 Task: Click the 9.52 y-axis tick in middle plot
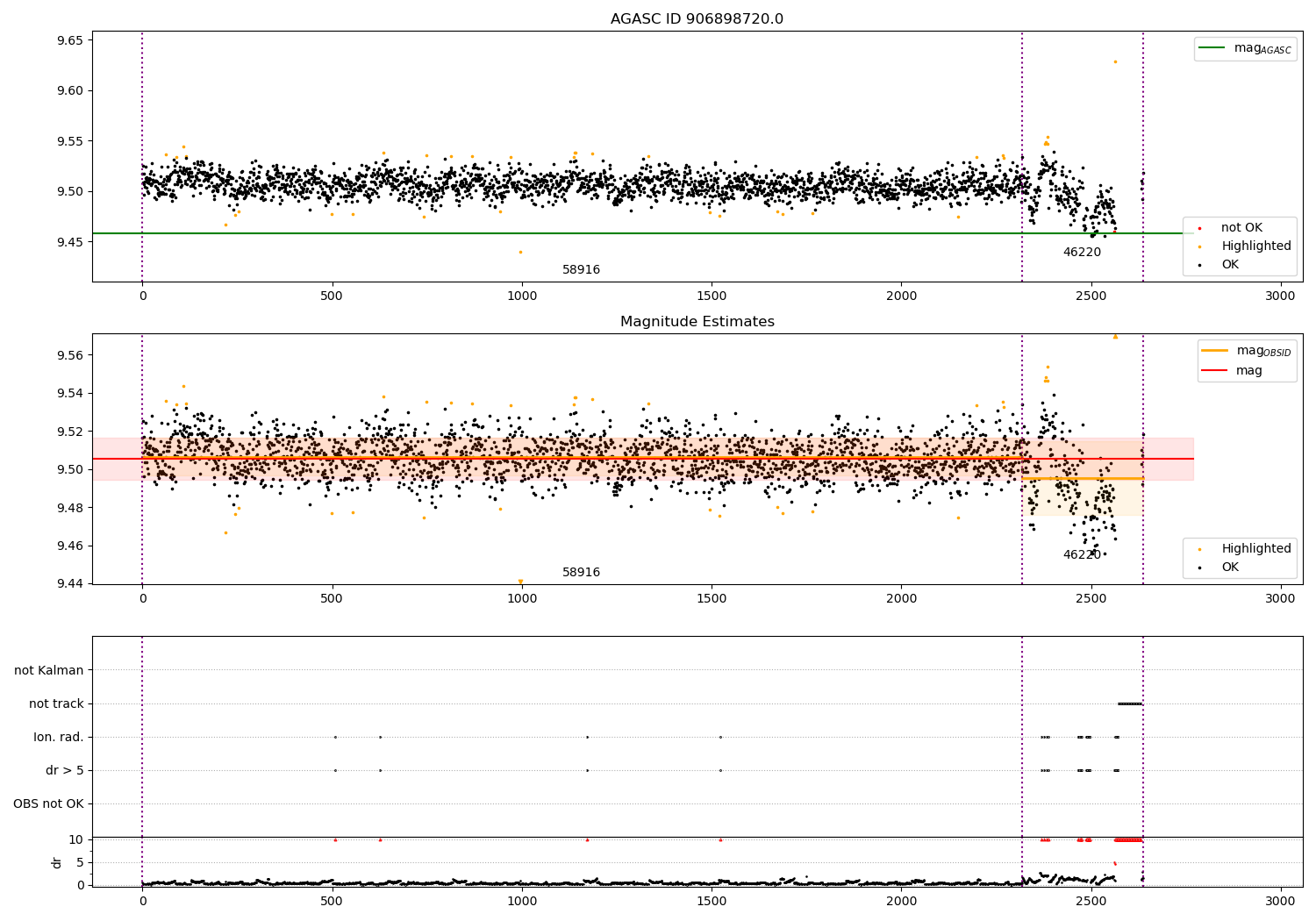pos(70,432)
